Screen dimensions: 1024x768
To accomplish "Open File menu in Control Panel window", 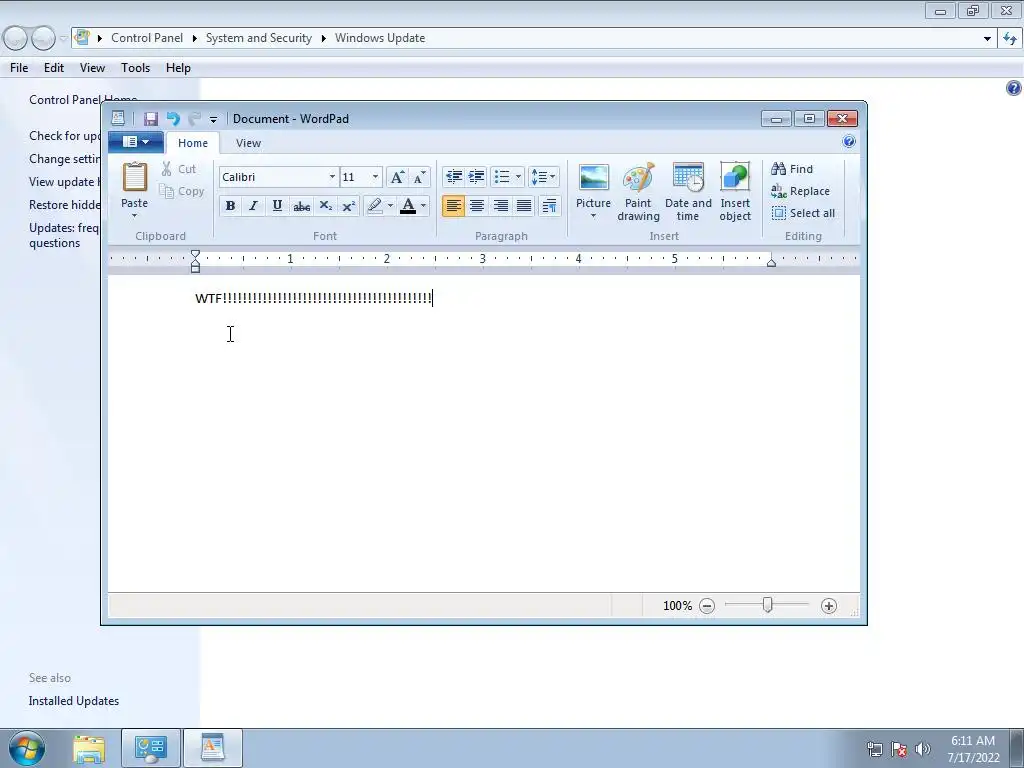I will click(19, 68).
